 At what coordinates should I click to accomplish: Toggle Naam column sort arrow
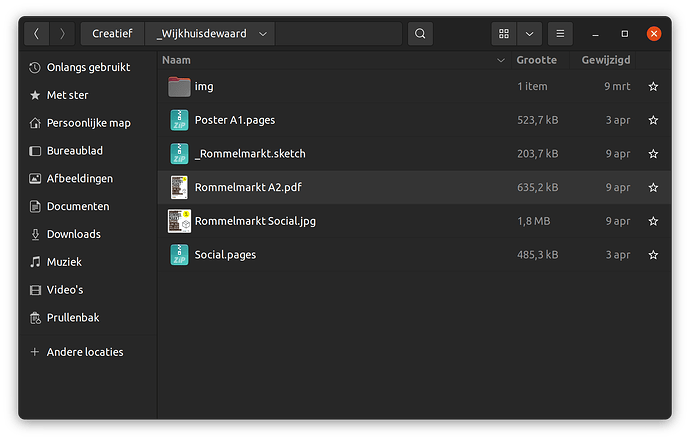(500, 60)
